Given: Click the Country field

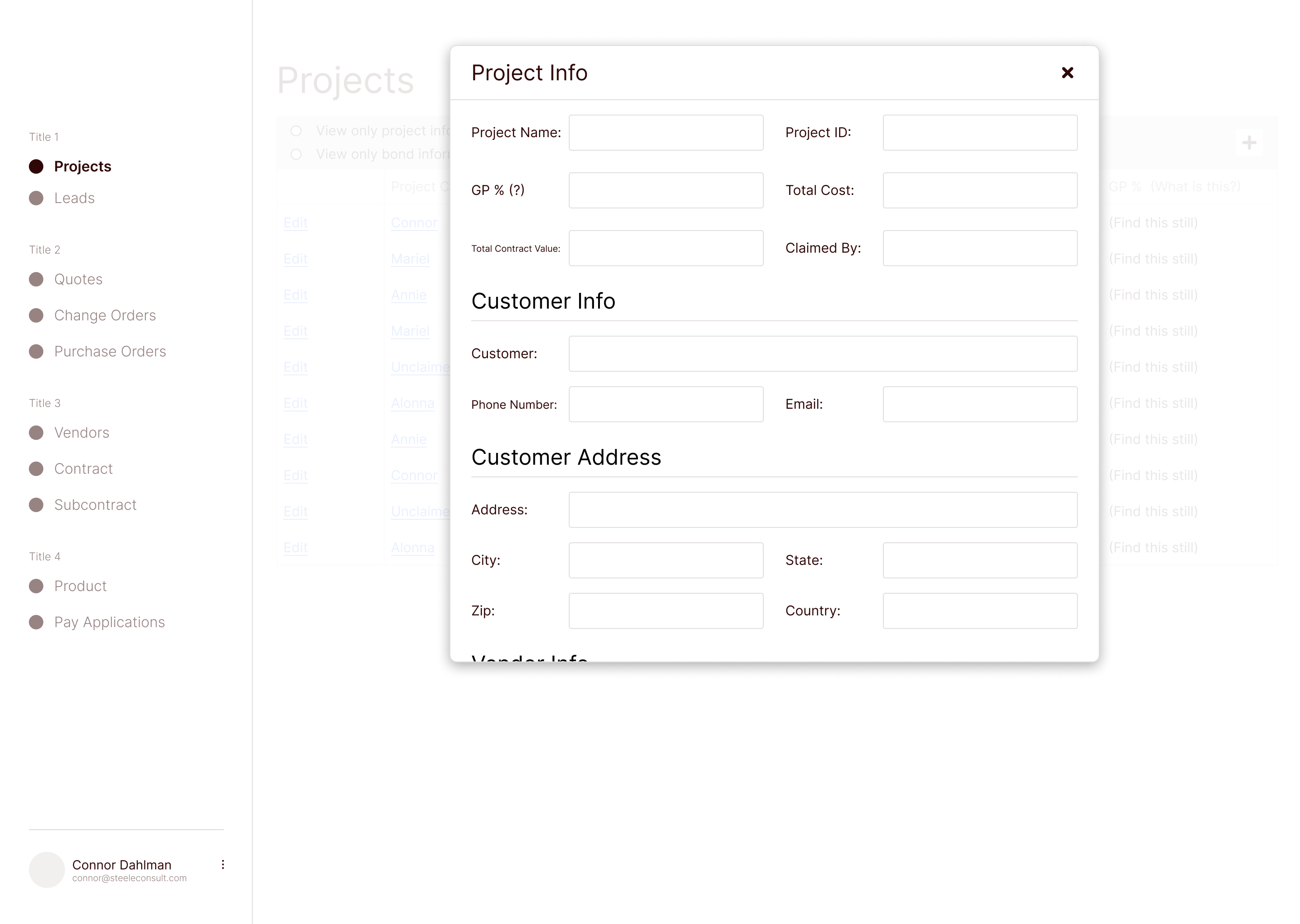Looking at the screenshot, I should [x=980, y=611].
